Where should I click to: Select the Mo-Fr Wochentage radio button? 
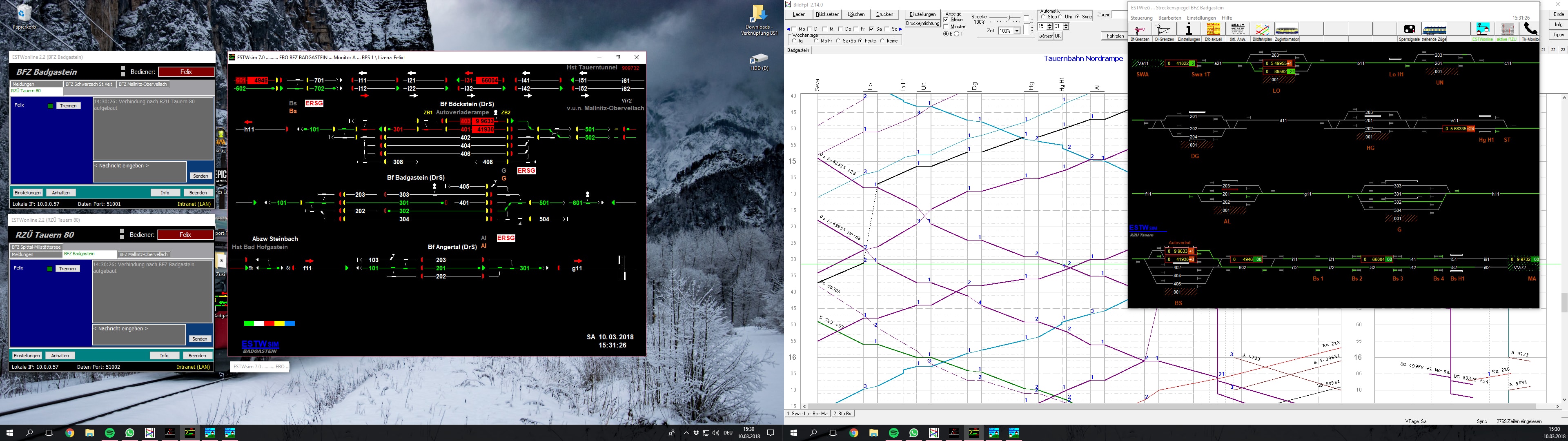(816, 41)
